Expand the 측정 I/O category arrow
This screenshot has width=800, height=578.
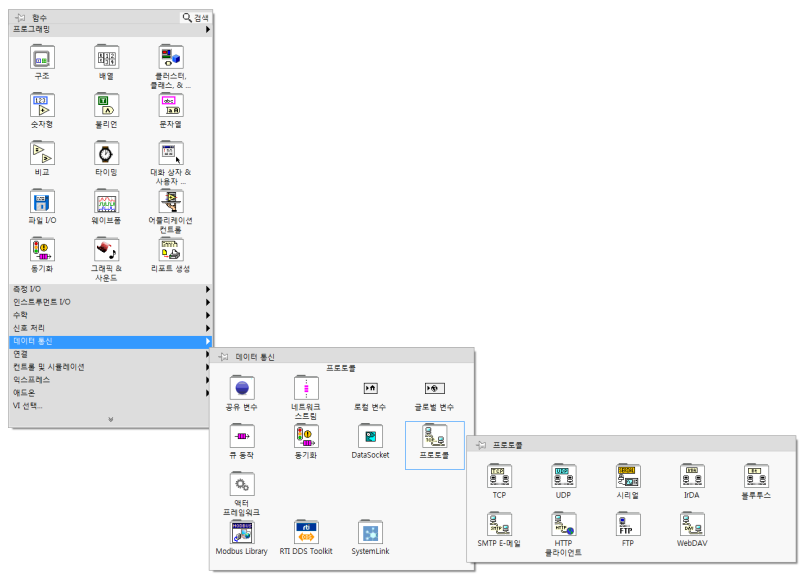[208, 289]
